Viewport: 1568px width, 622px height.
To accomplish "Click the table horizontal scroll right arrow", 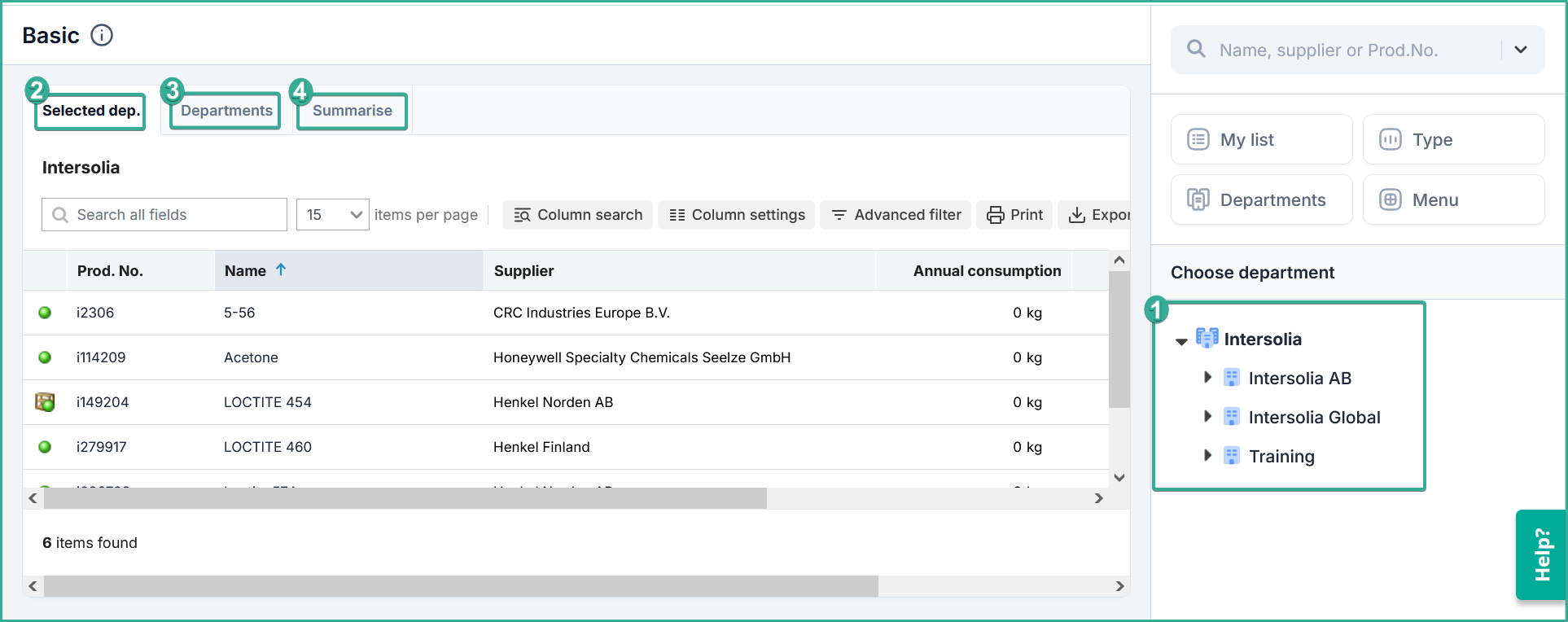I will [x=1099, y=498].
